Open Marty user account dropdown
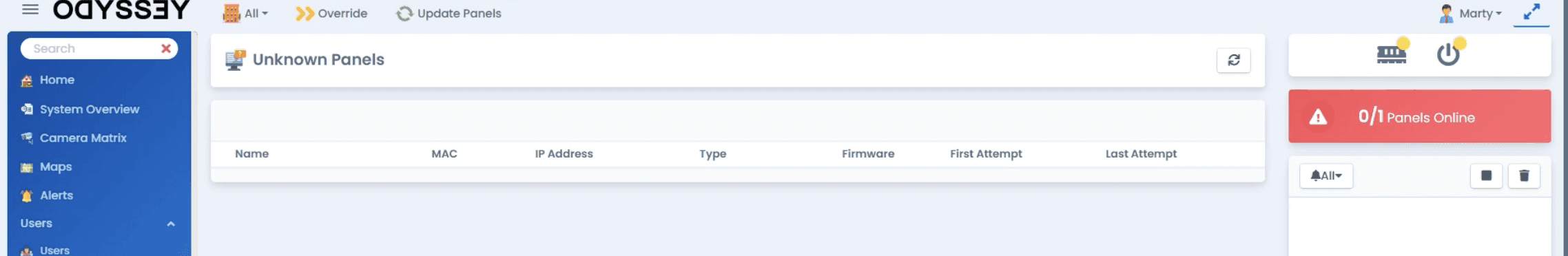The image size is (1568, 256). (1469, 13)
